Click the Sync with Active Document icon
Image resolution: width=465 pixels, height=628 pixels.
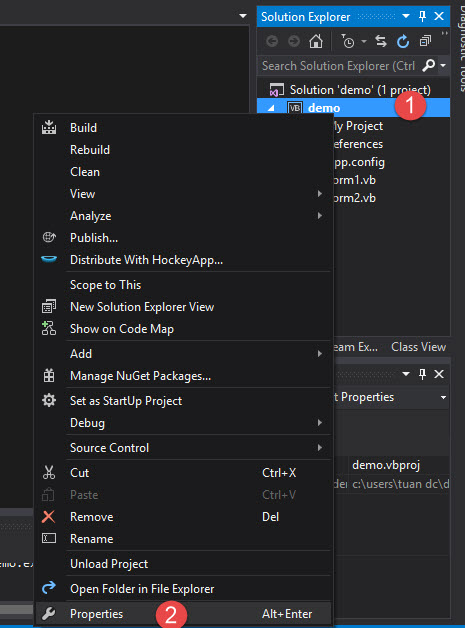pos(381,41)
